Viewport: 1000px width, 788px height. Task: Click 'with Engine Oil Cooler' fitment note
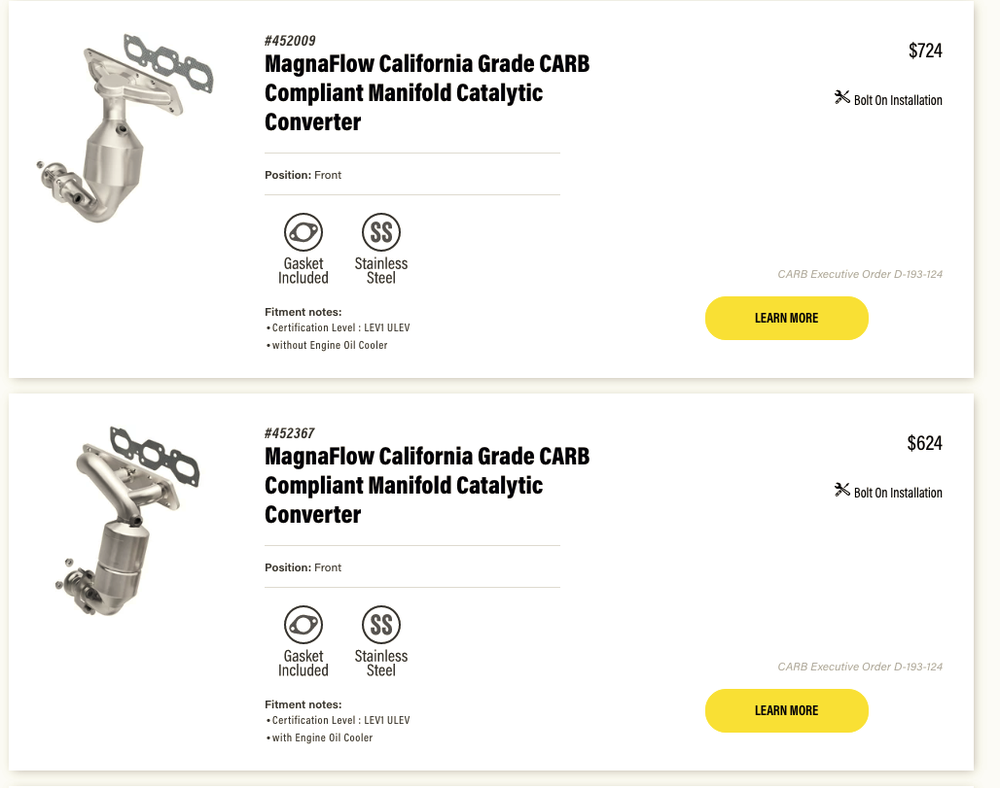[x=322, y=738]
